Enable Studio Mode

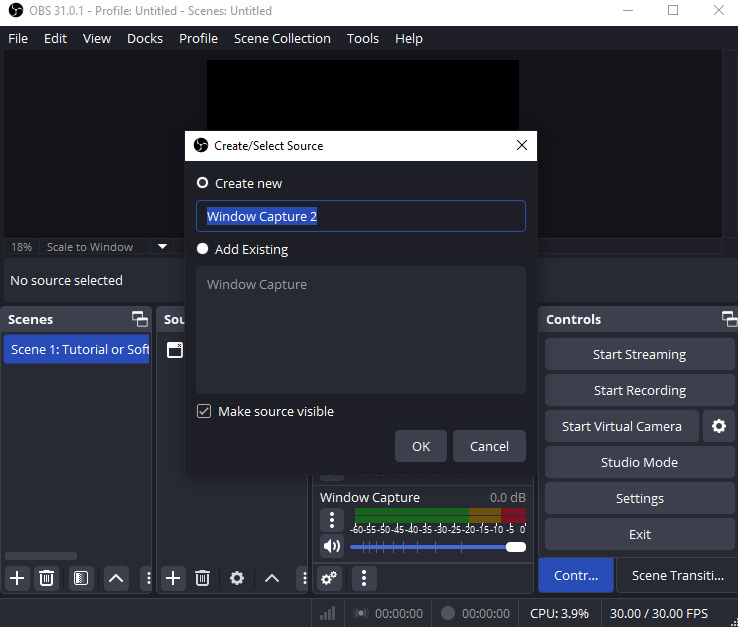pyautogui.click(x=639, y=462)
